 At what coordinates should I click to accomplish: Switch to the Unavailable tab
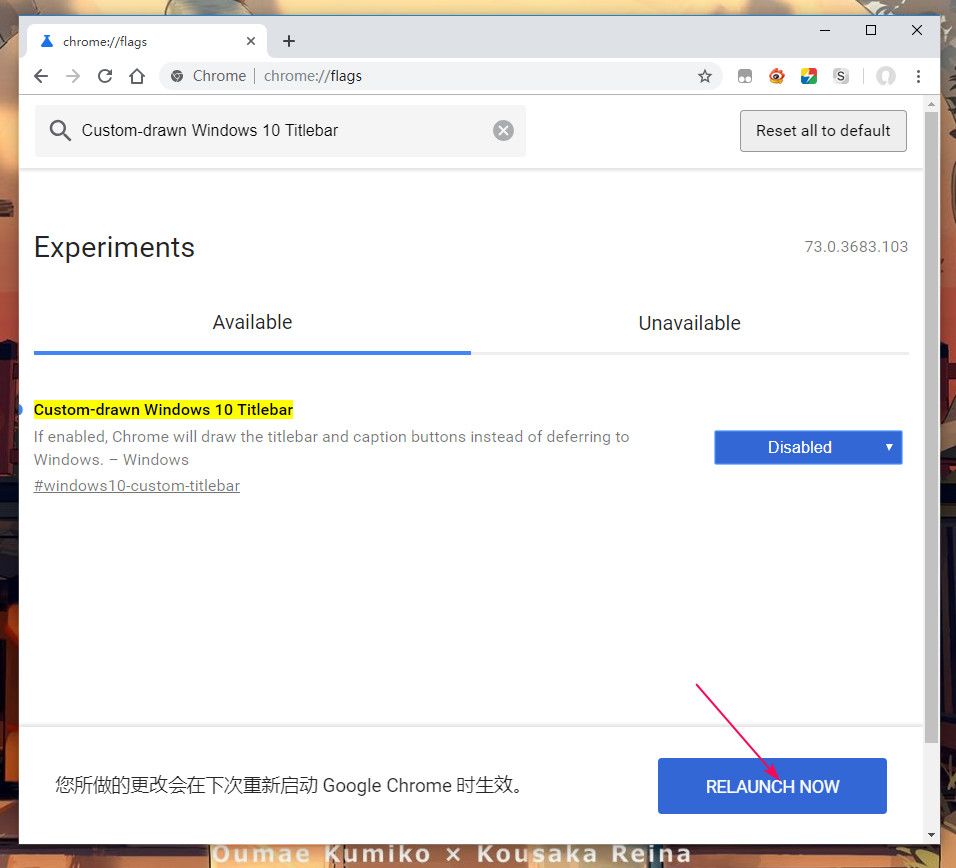tap(690, 322)
